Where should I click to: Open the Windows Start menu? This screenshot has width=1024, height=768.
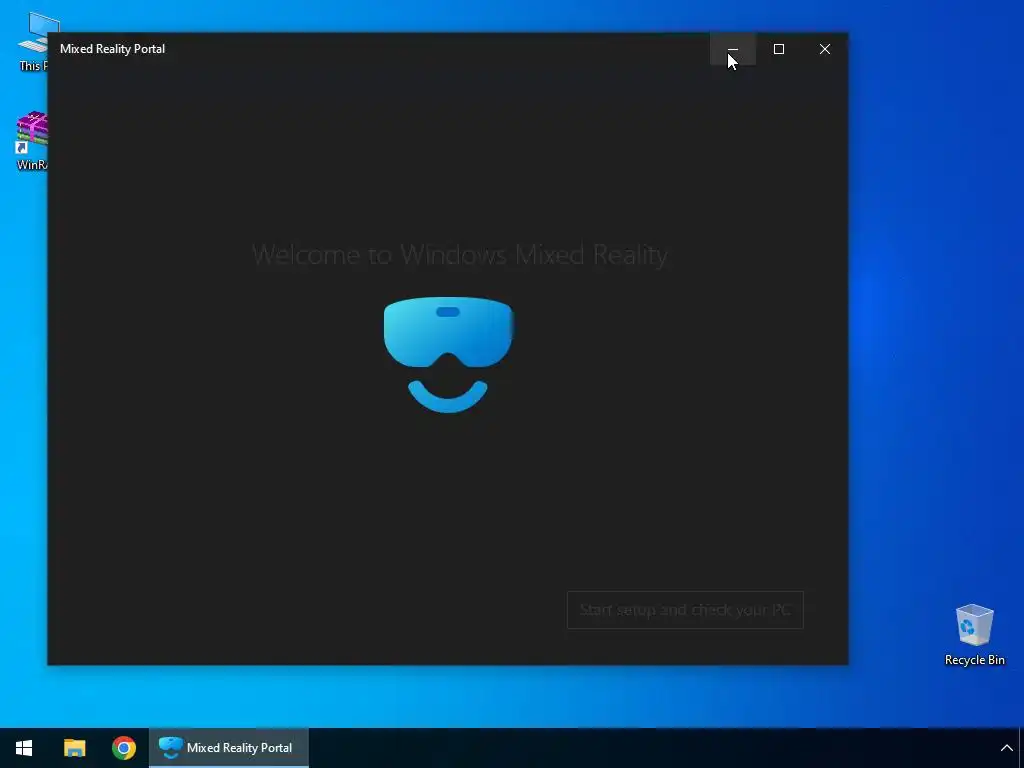(x=24, y=748)
